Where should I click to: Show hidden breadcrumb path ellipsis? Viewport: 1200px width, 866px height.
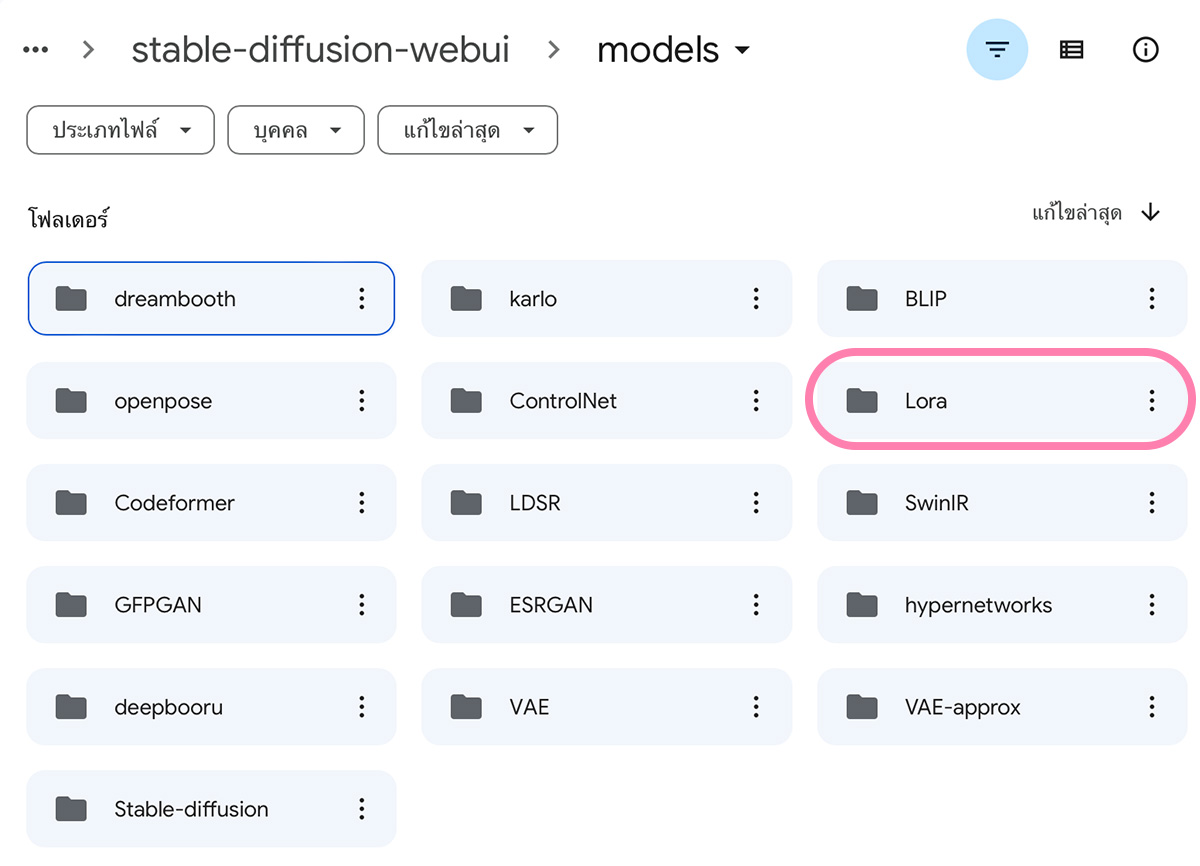(x=36, y=49)
